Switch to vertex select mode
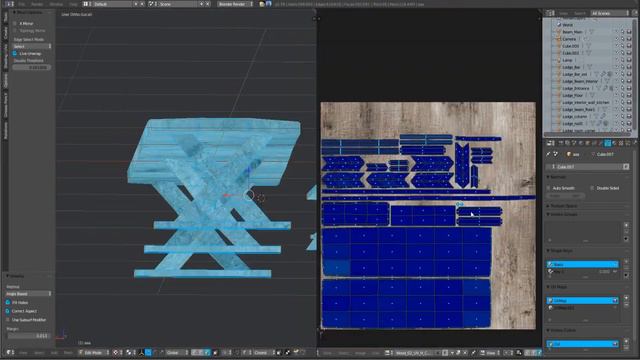640x360 pixels. pyautogui.click(x=194, y=352)
